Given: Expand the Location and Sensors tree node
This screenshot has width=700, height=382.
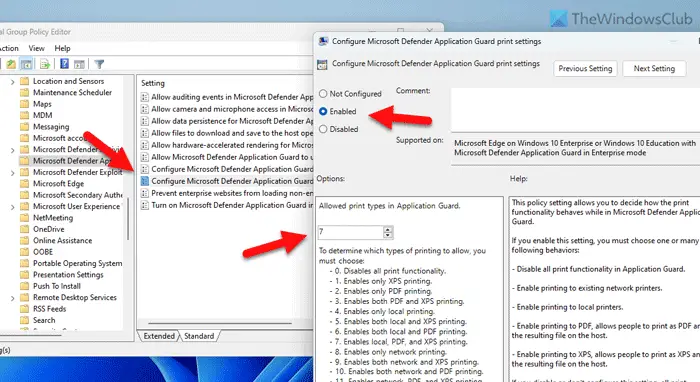Looking at the screenshot, I should click(12, 82).
